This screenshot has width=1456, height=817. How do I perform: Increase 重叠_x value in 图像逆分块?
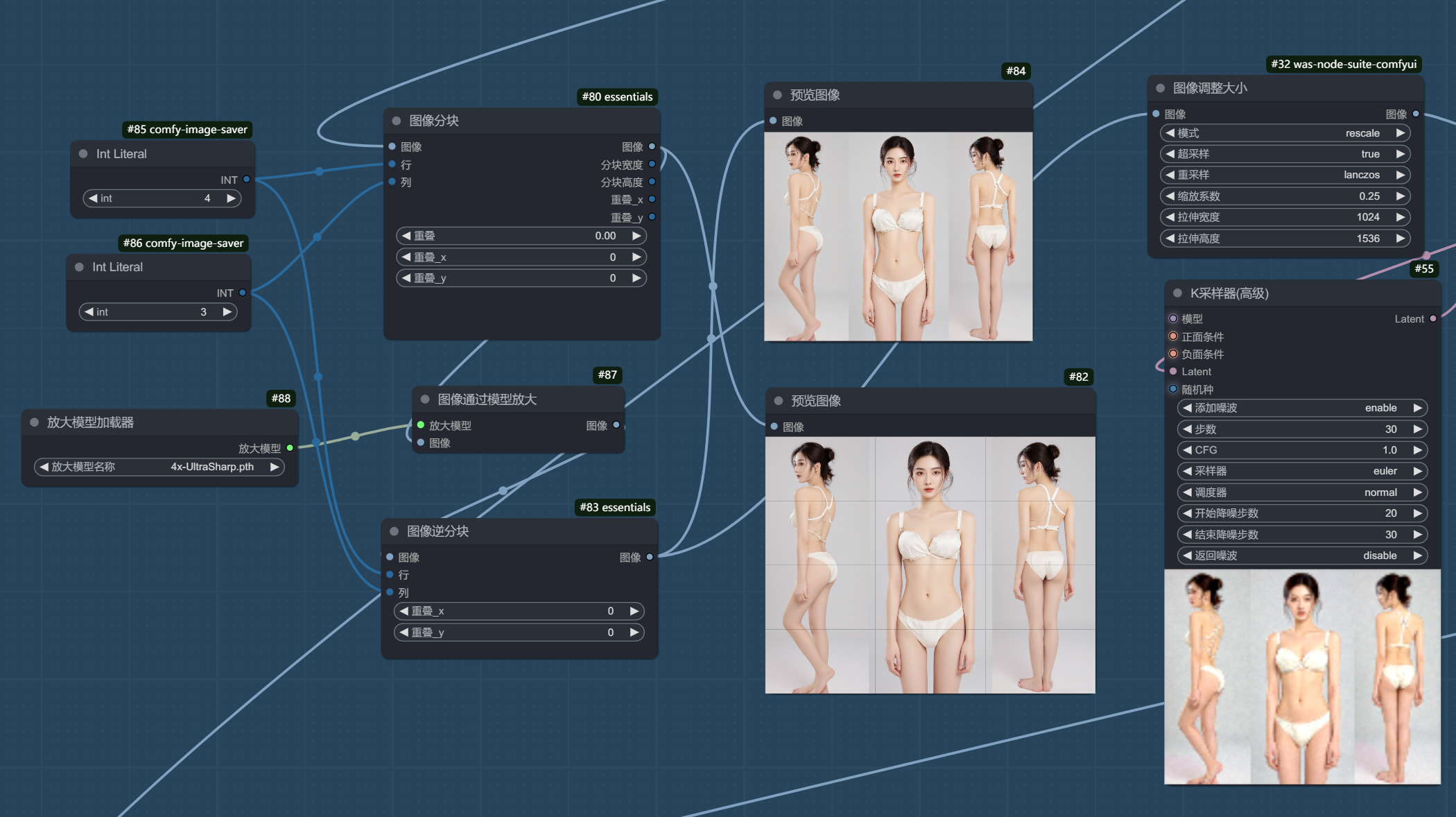(x=634, y=611)
